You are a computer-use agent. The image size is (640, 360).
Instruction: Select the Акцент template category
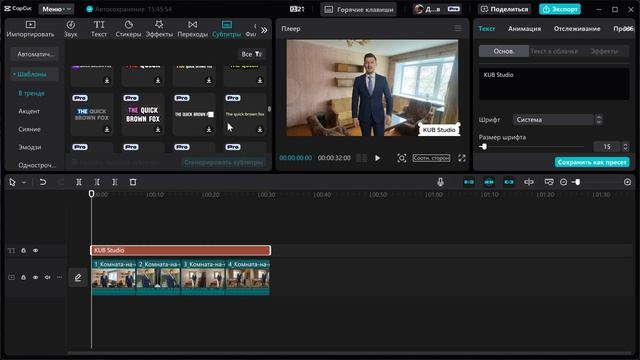point(29,111)
